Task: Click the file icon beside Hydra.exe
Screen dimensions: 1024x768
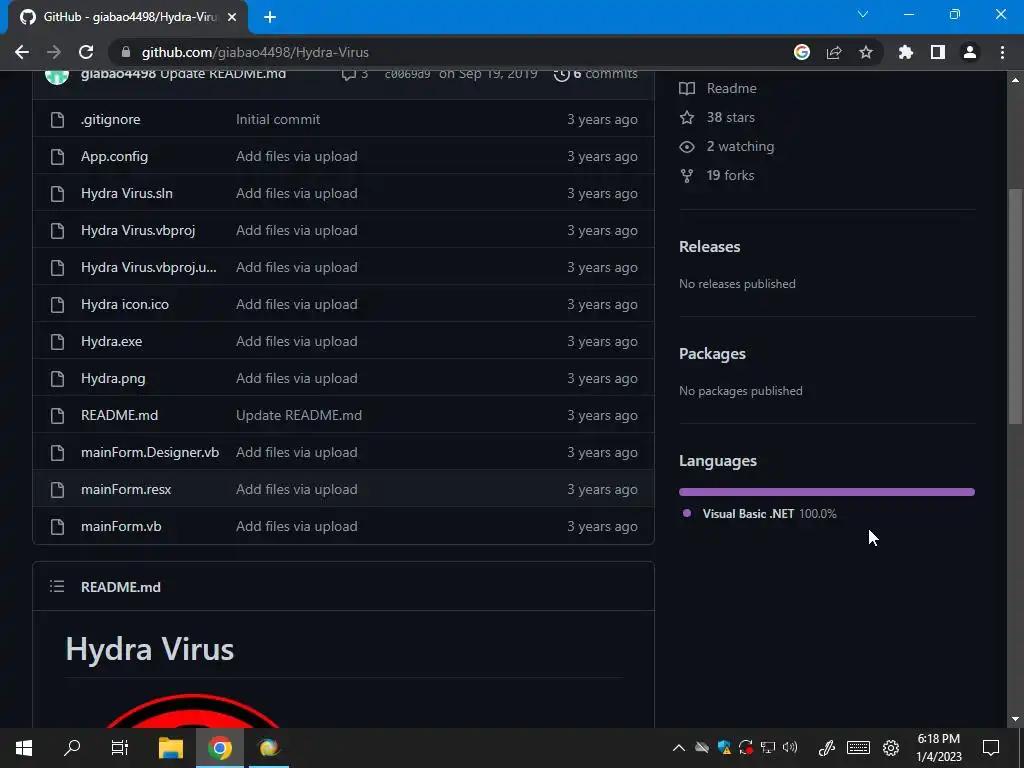Action: 57,342
